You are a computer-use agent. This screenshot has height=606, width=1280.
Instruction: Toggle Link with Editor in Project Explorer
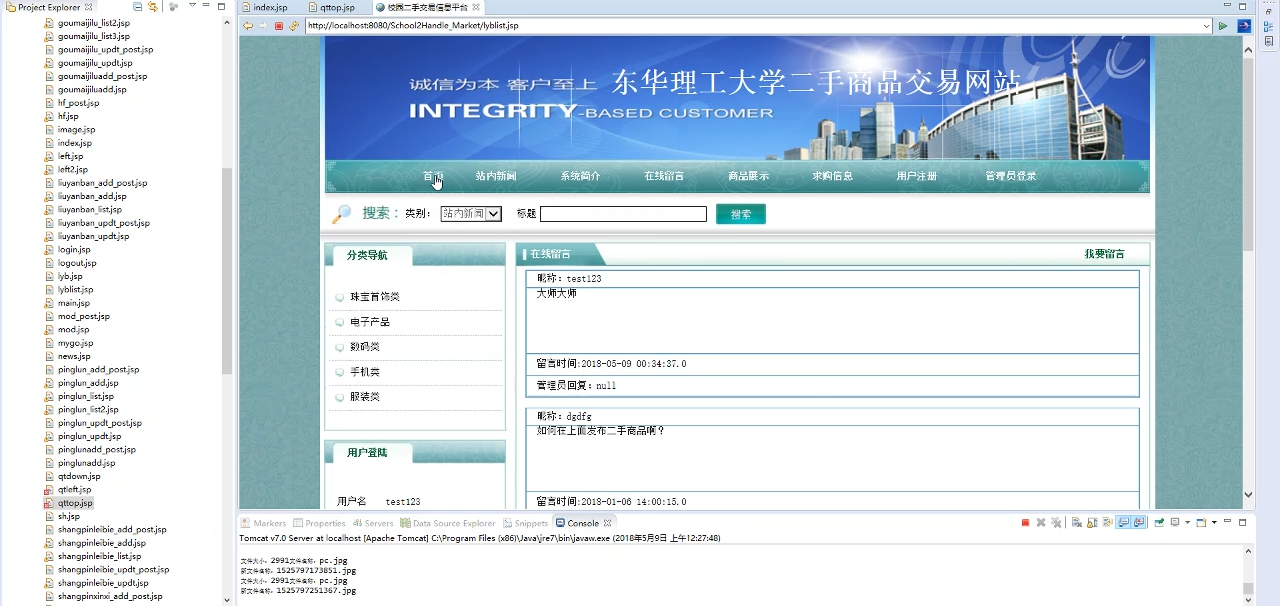[x=153, y=7]
